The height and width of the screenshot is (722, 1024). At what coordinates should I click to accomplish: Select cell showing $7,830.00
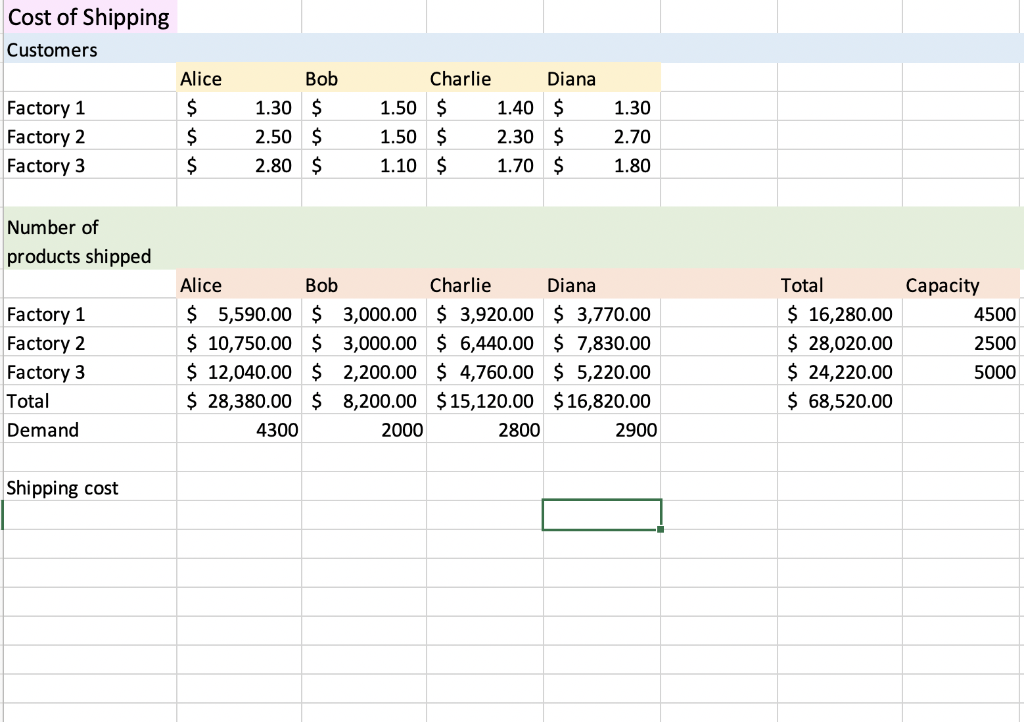(x=602, y=342)
